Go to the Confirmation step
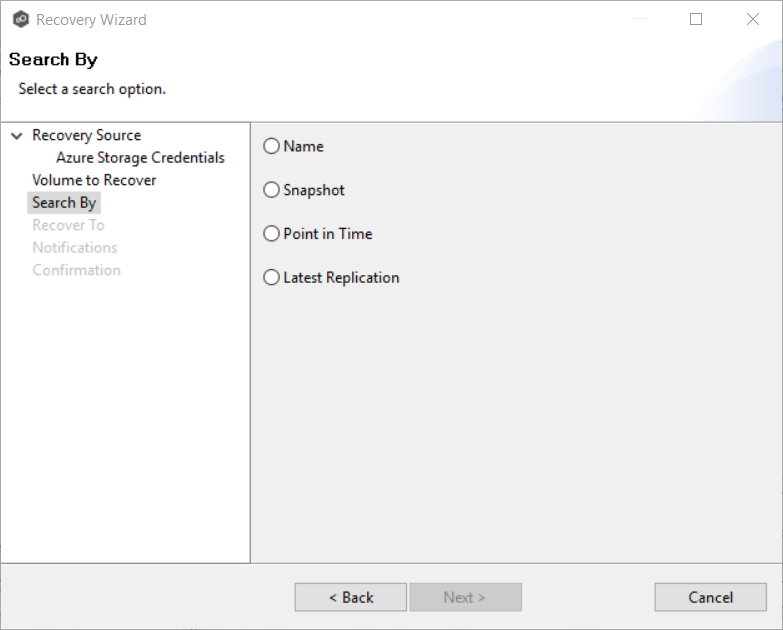Viewport: 783px width, 630px height. tap(76, 270)
